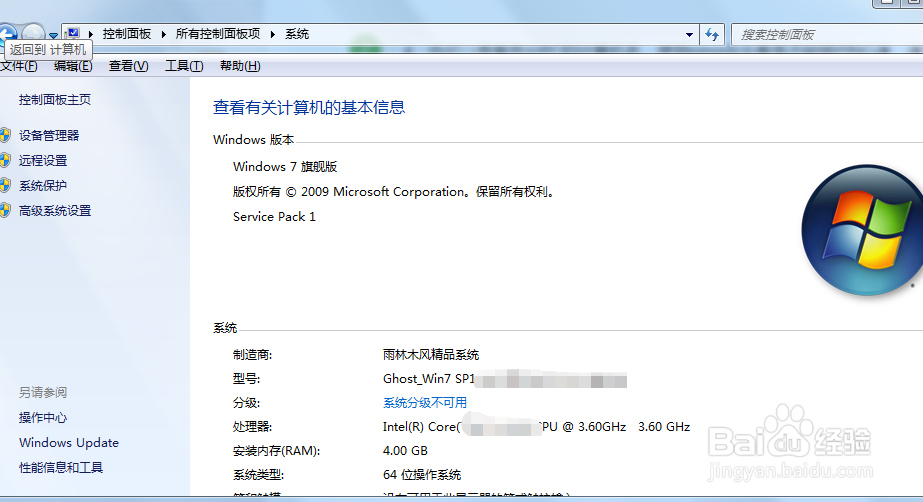923x502 pixels.
Task: Go to 控制面板主页 link
Action: pos(55,99)
